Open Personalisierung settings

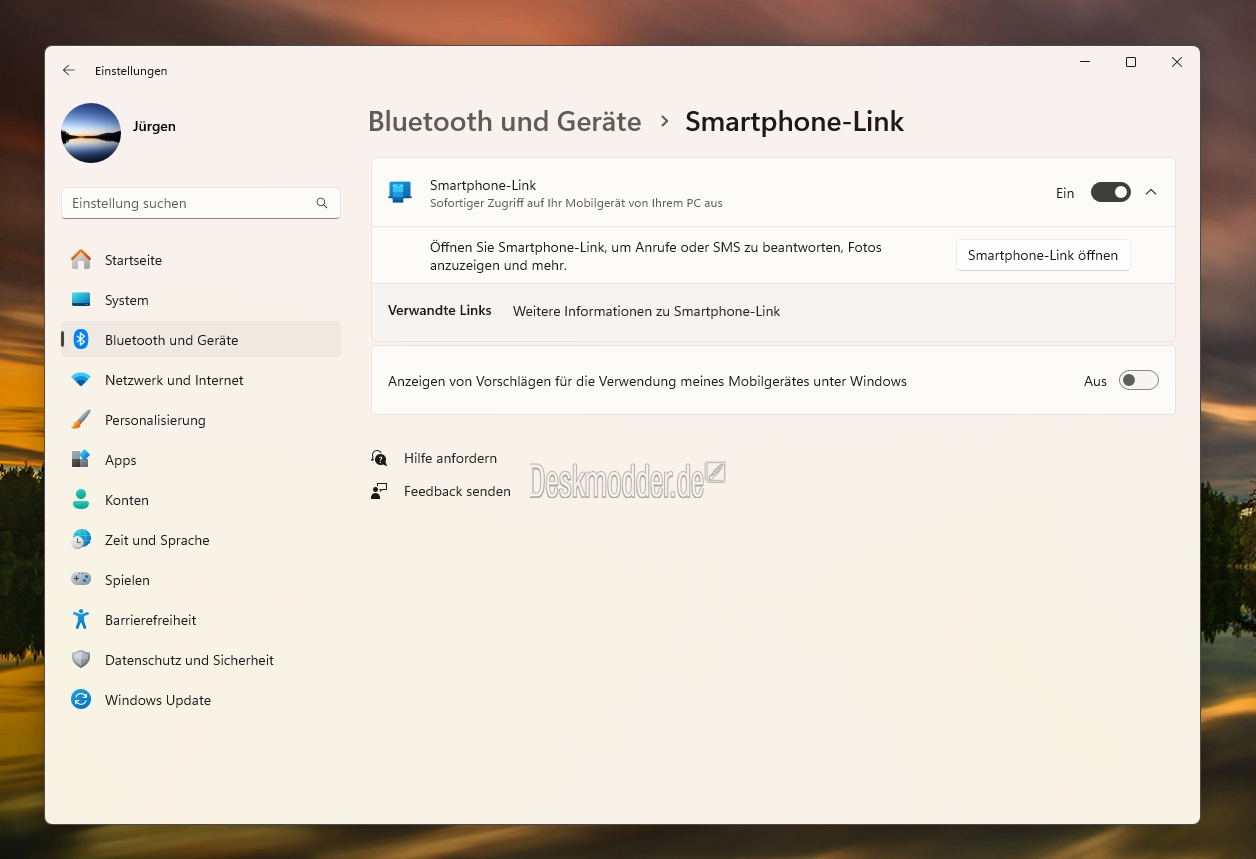point(201,420)
